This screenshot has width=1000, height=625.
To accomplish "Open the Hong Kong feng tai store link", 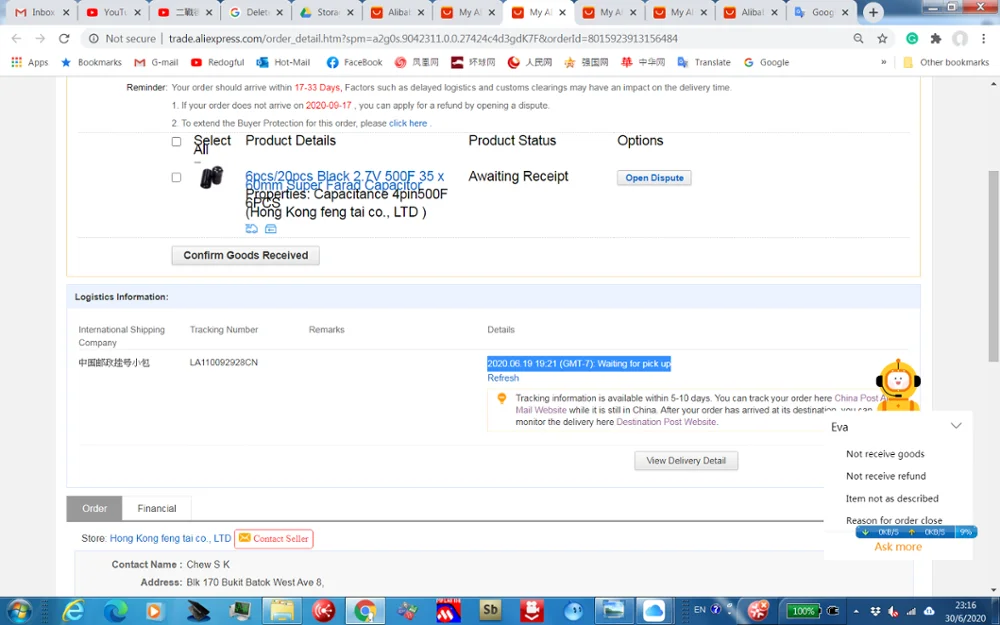I will pyautogui.click(x=170, y=538).
